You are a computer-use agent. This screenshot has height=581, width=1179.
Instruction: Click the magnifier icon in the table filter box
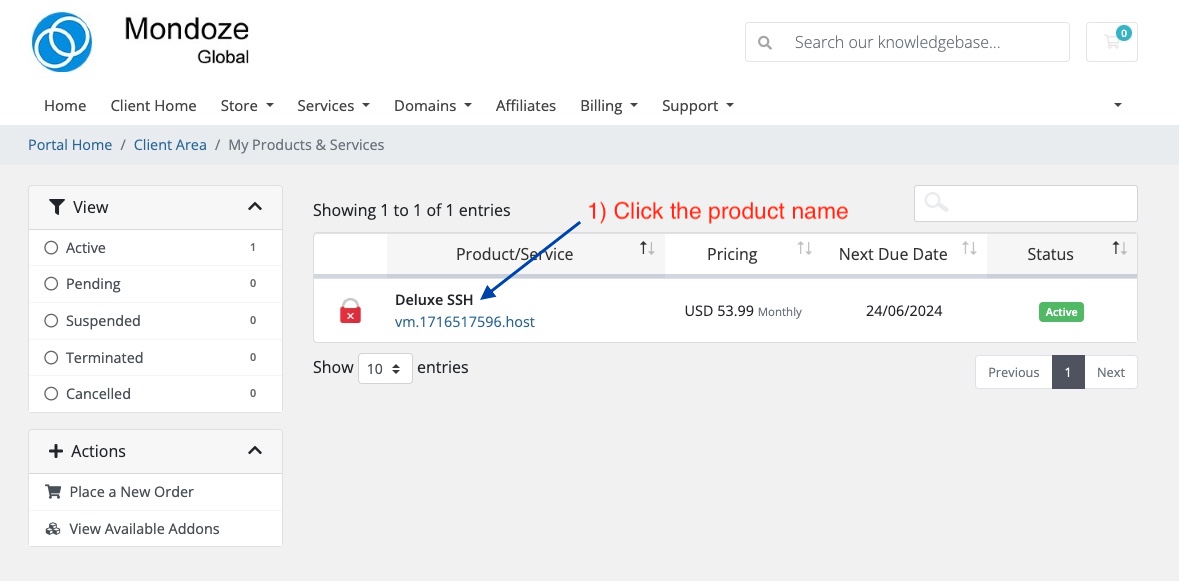pyautogui.click(x=935, y=203)
